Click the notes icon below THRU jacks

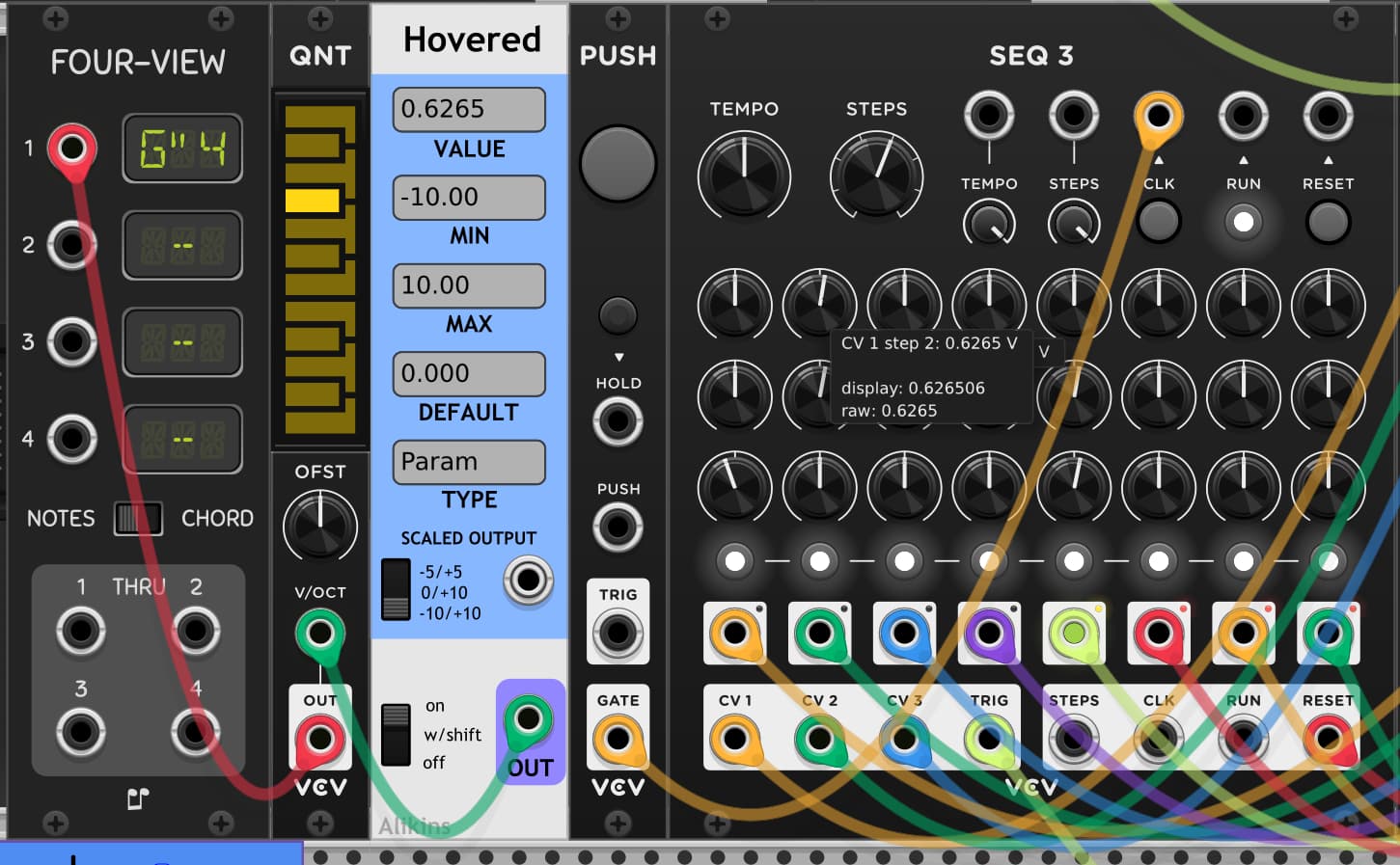[138, 798]
